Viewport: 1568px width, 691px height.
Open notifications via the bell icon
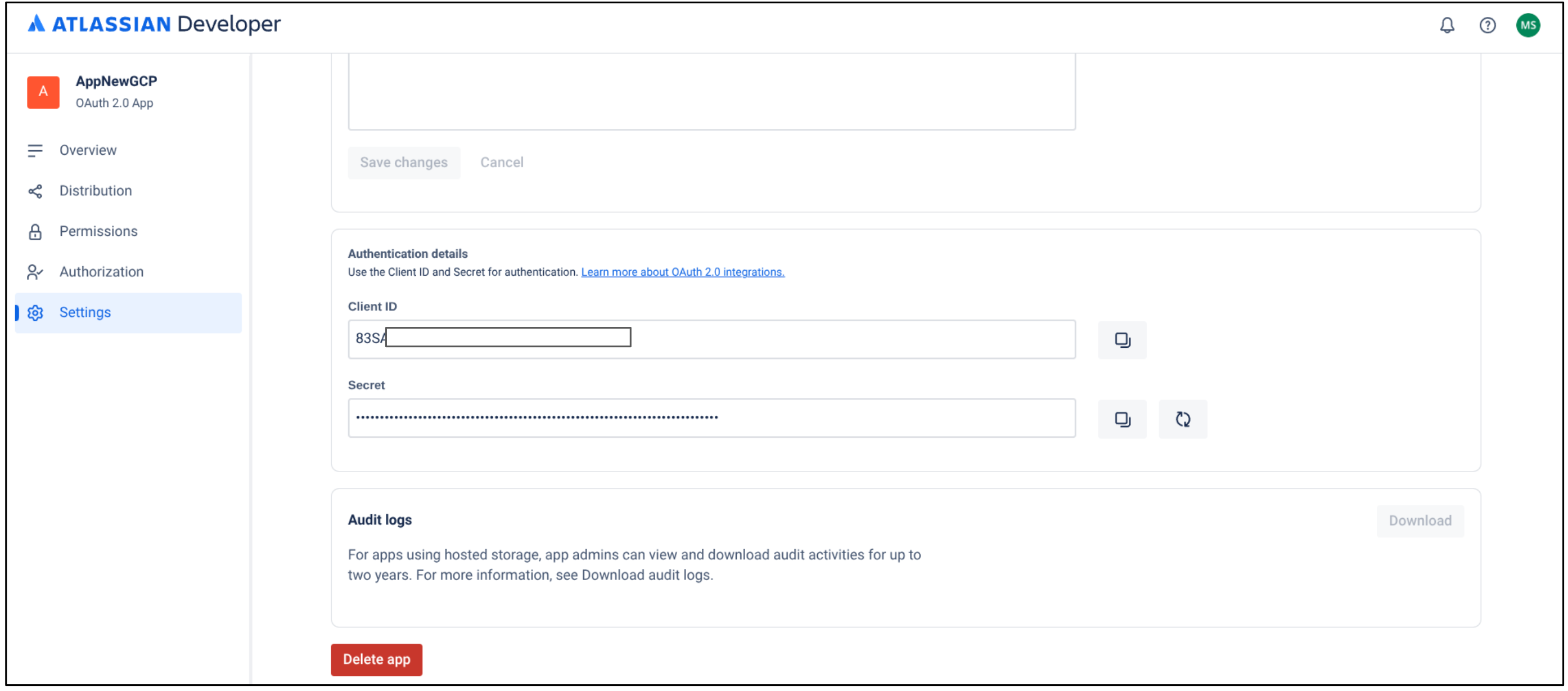1448,25
